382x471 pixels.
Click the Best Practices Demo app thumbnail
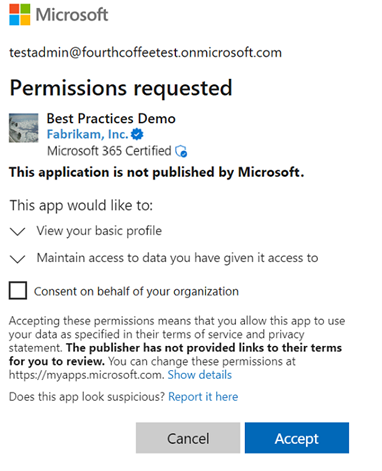coord(23,128)
